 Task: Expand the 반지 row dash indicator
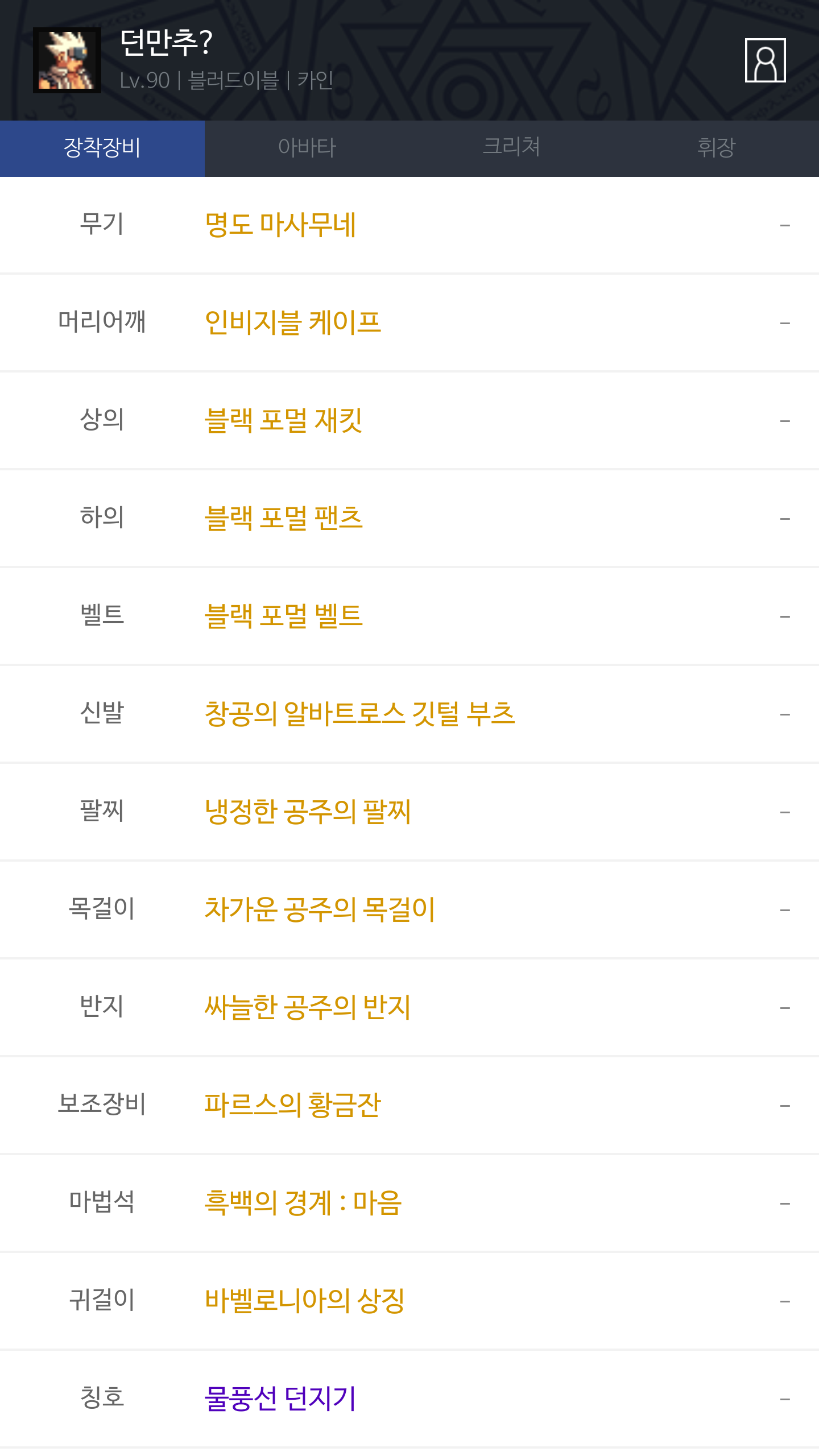pos(785,1008)
